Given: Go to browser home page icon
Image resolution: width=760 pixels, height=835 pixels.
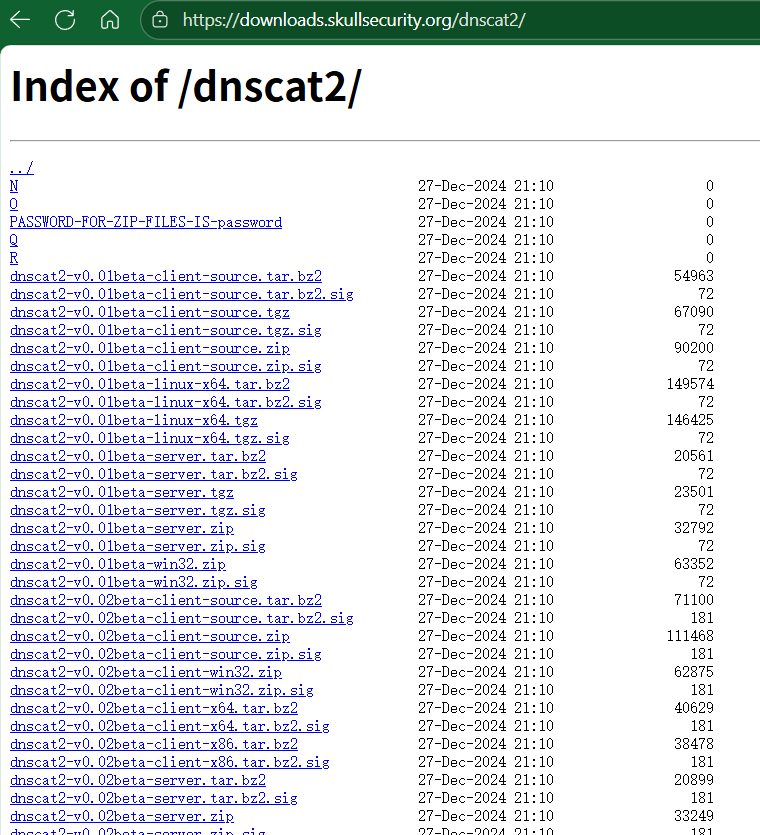Looking at the screenshot, I should [110, 20].
